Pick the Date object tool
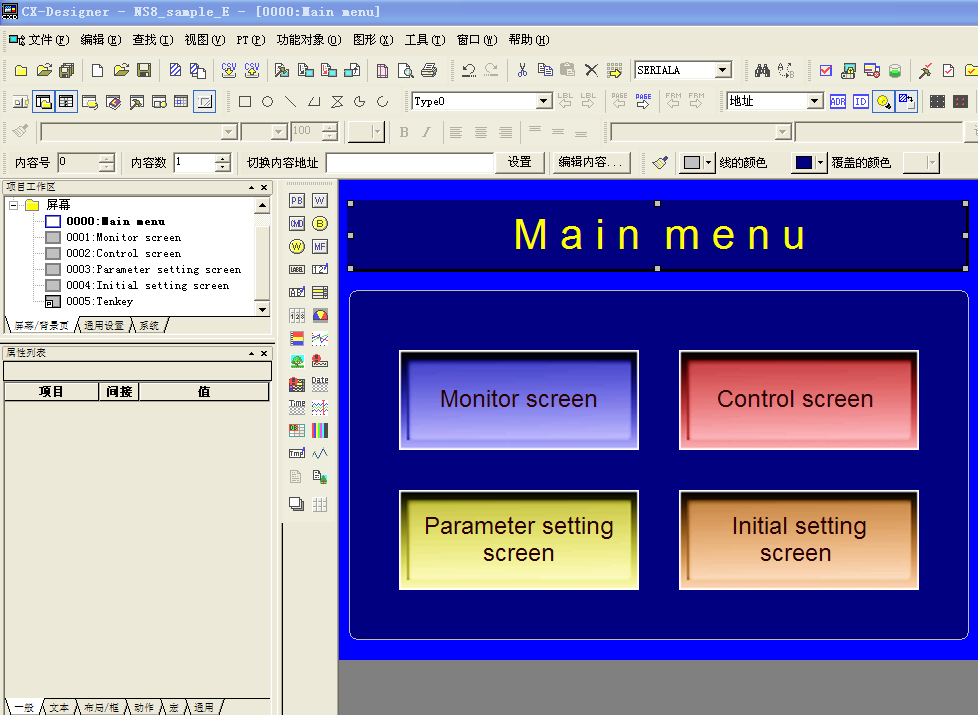 tap(320, 384)
